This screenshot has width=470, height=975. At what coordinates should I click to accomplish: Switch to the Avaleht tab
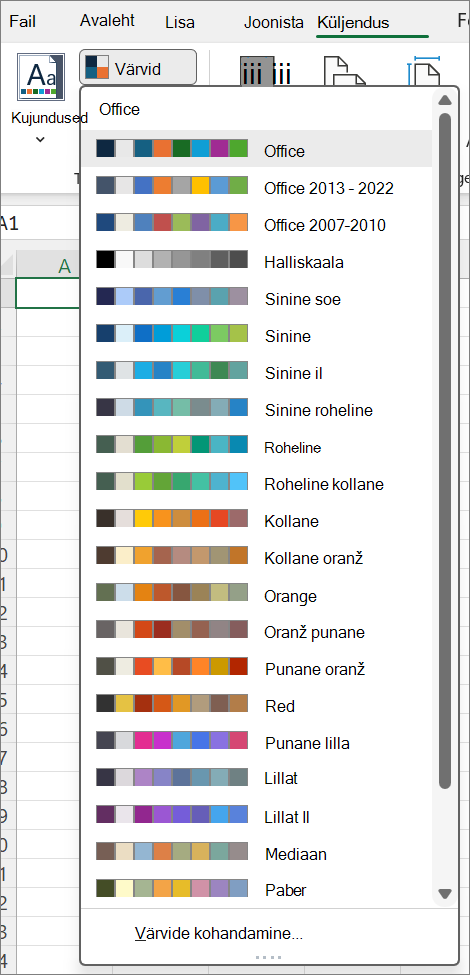pyautogui.click(x=107, y=21)
